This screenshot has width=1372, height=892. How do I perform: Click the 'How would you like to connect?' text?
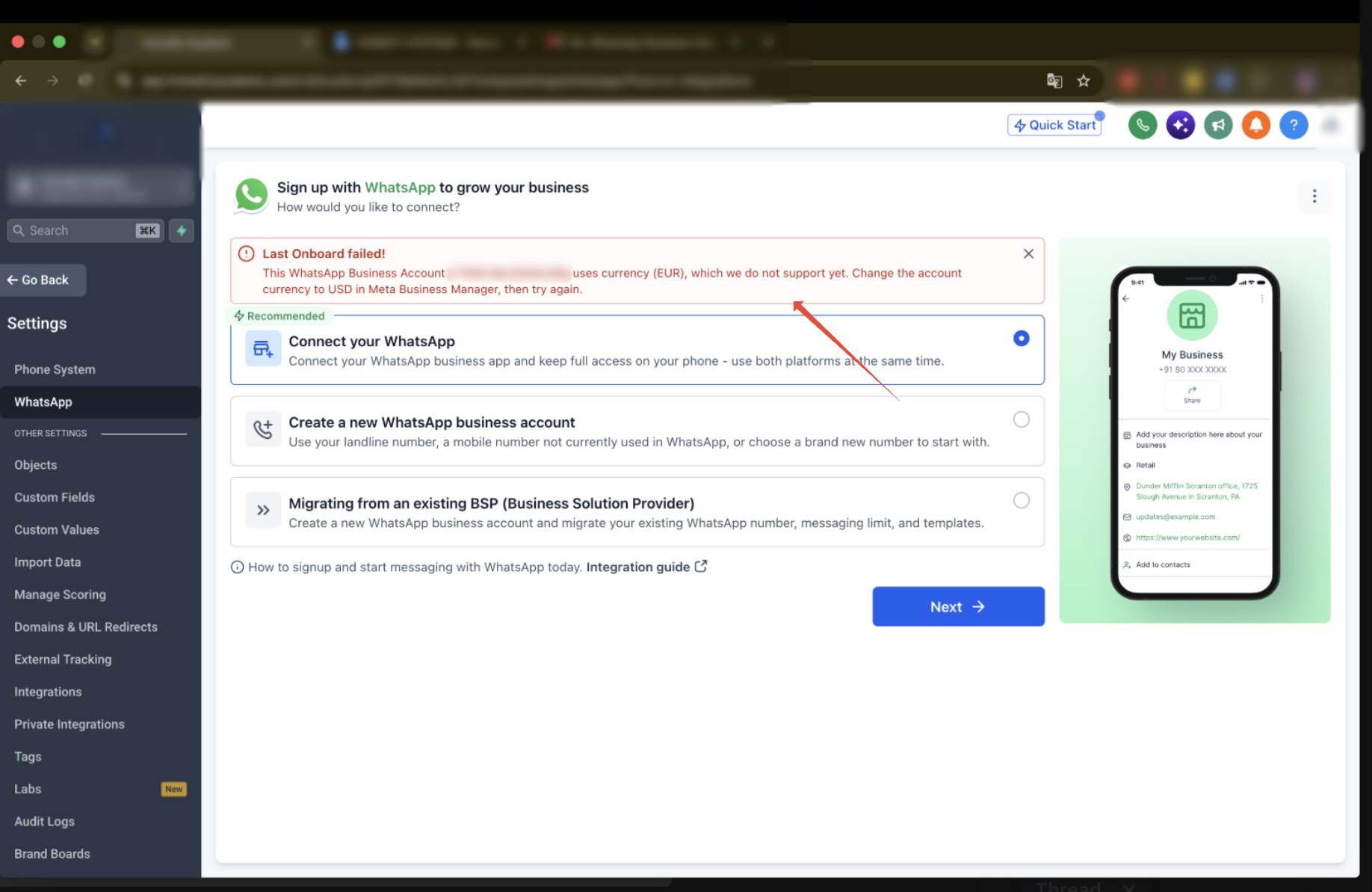click(368, 207)
